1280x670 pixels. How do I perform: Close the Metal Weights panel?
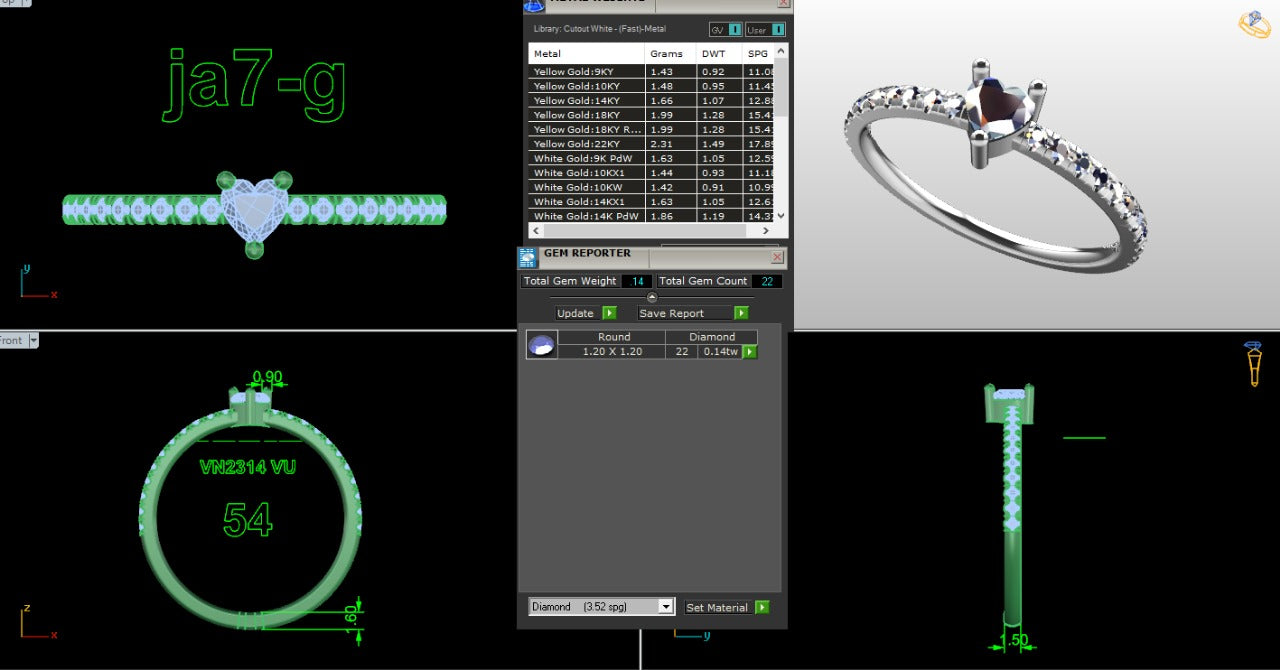pyautogui.click(x=783, y=4)
